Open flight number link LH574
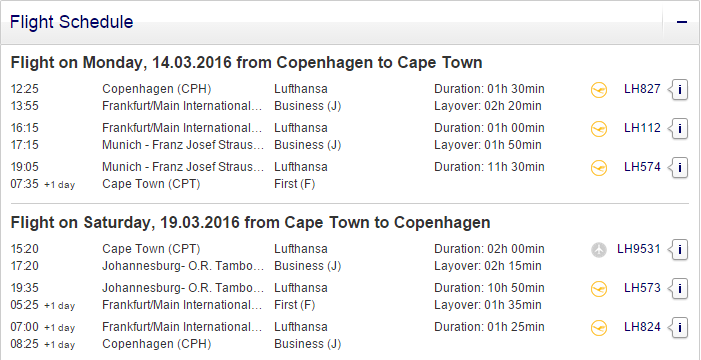701x360 pixels. click(x=642, y=167)
